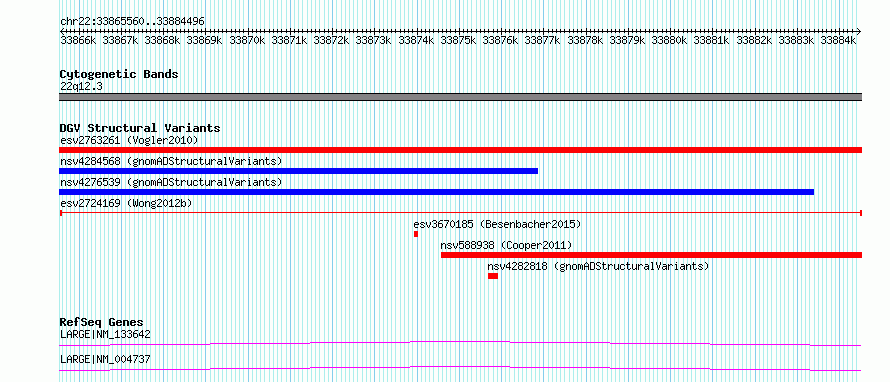Click the 33878k ruler tick label
Image resolution: width=890 pixels, height=382 pixels.
tap(585, 40)
